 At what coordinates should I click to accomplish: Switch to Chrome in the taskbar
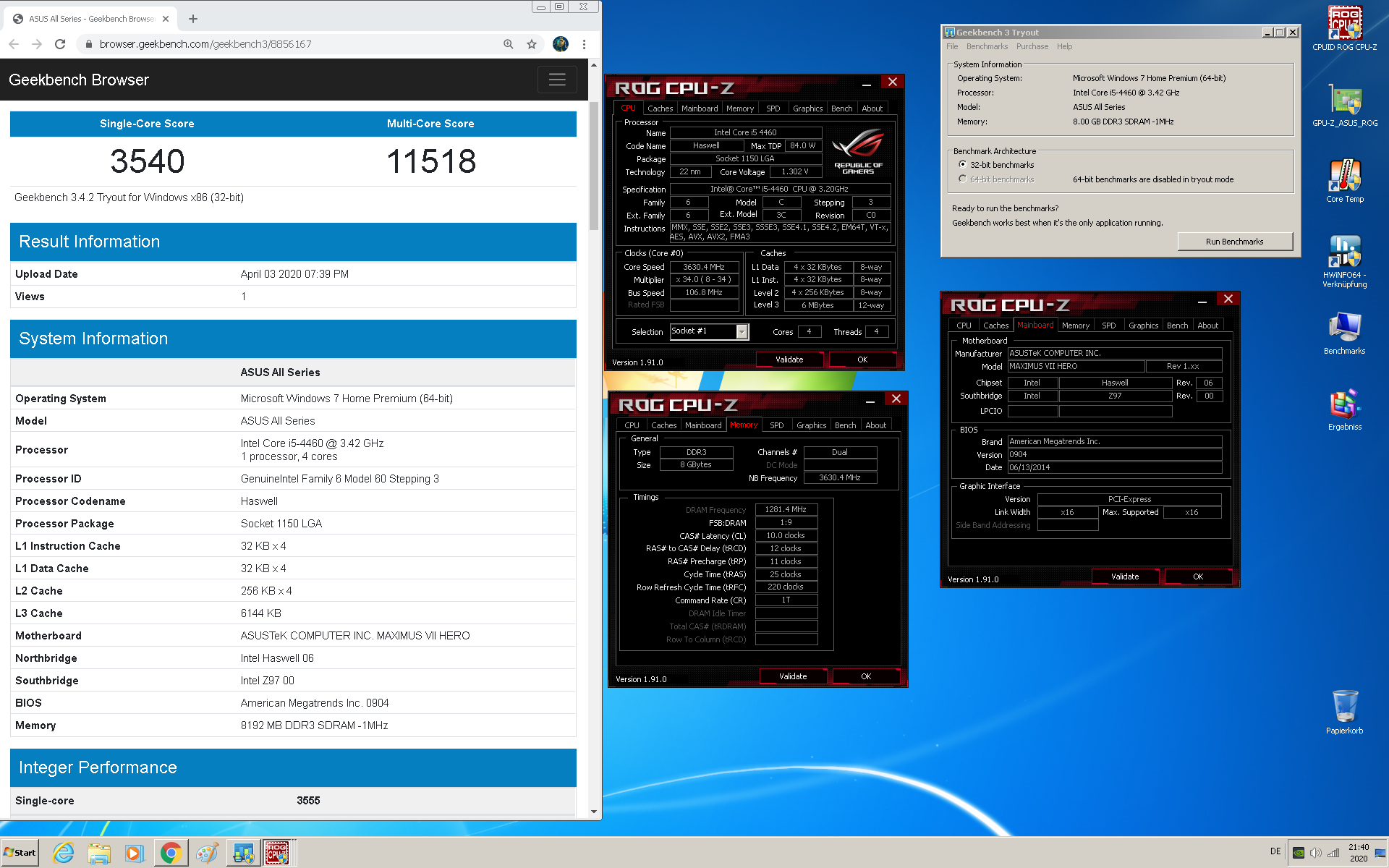coord(171,853)
